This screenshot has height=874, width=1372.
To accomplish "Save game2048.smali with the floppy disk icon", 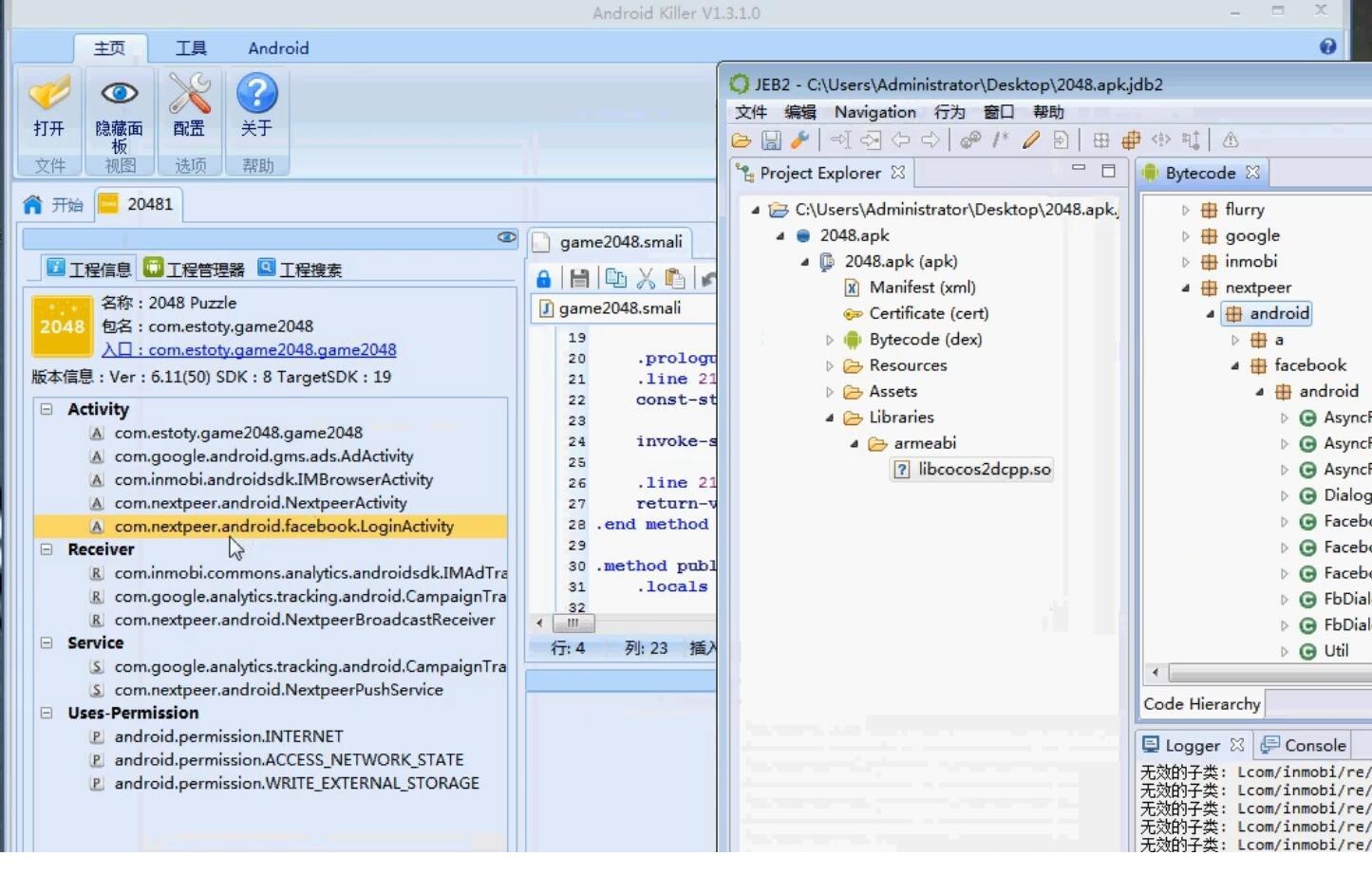I will [579, 278].
